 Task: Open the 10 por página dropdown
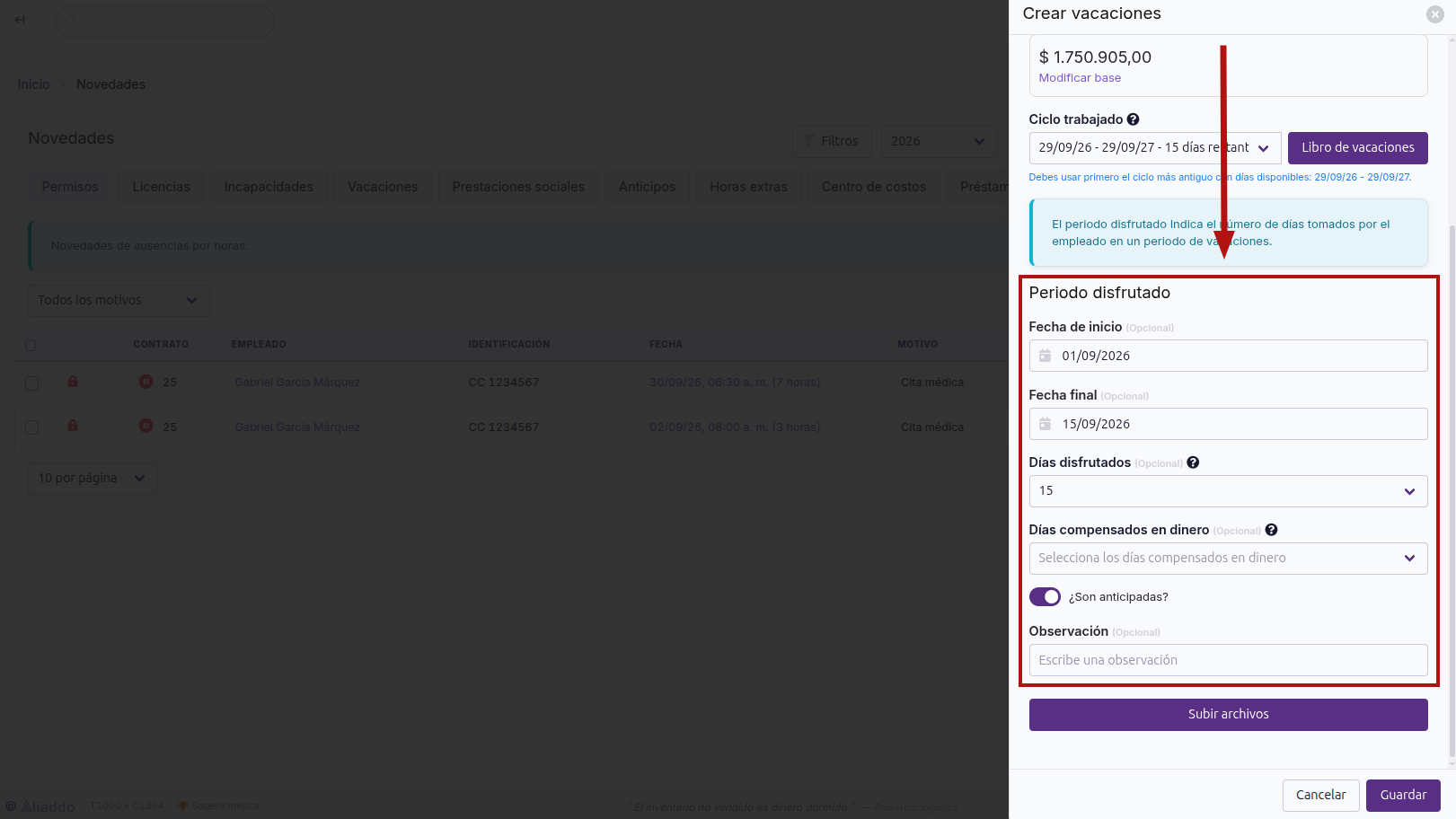click(93, 479)
